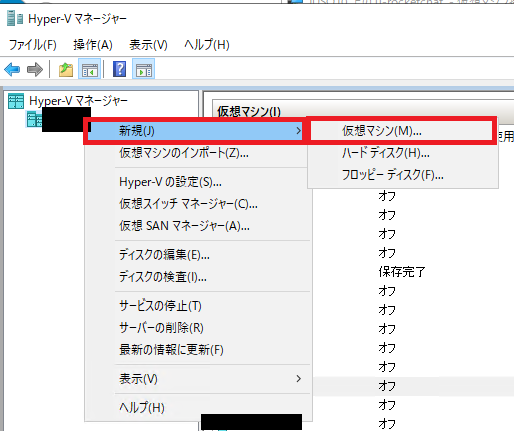Click the blue Help question mark icon
514x431 pixels.
(x=119, y=69)
